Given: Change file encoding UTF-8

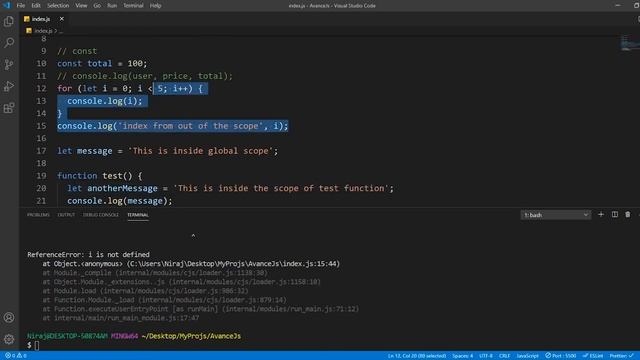Looking at the screenshot, I should [486, 356].
